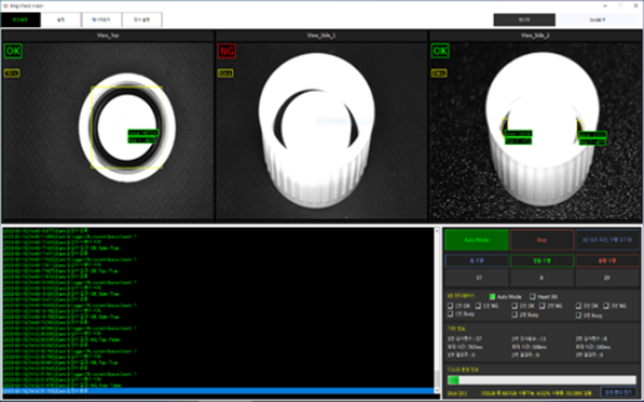644x402 pixels.
Task: Click the green result label inside the View_Top ring
Action: pyautogui.click(x=143, y=136)
